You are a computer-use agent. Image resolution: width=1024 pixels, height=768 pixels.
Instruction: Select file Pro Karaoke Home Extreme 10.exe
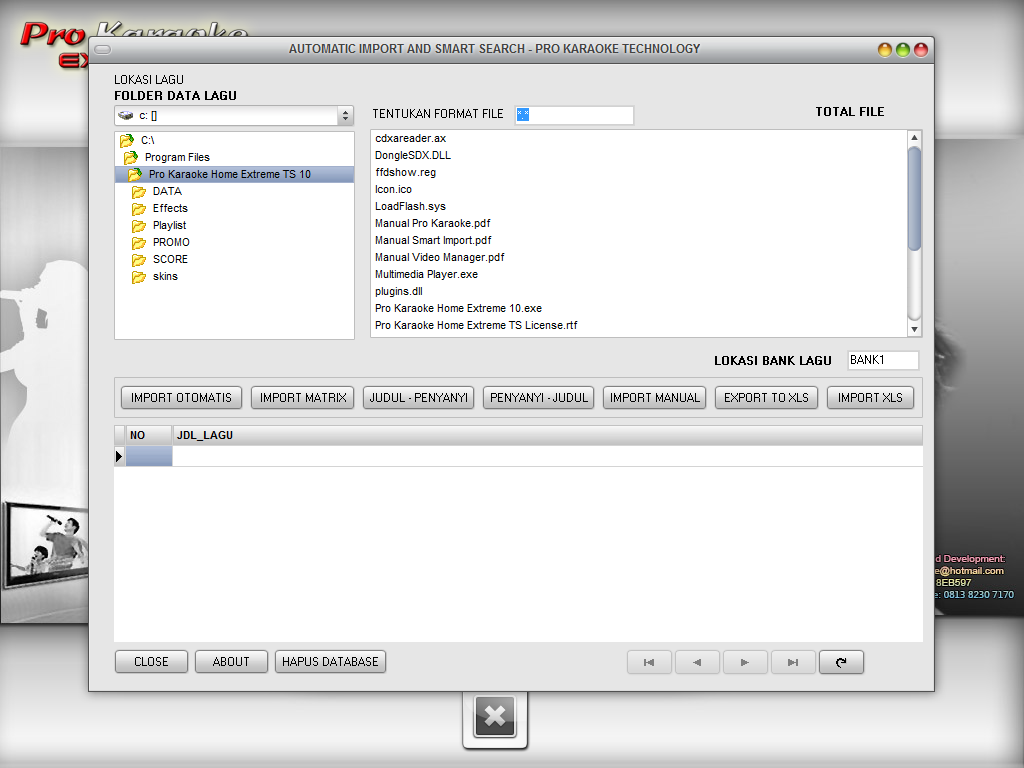click(x=458, y=308)
